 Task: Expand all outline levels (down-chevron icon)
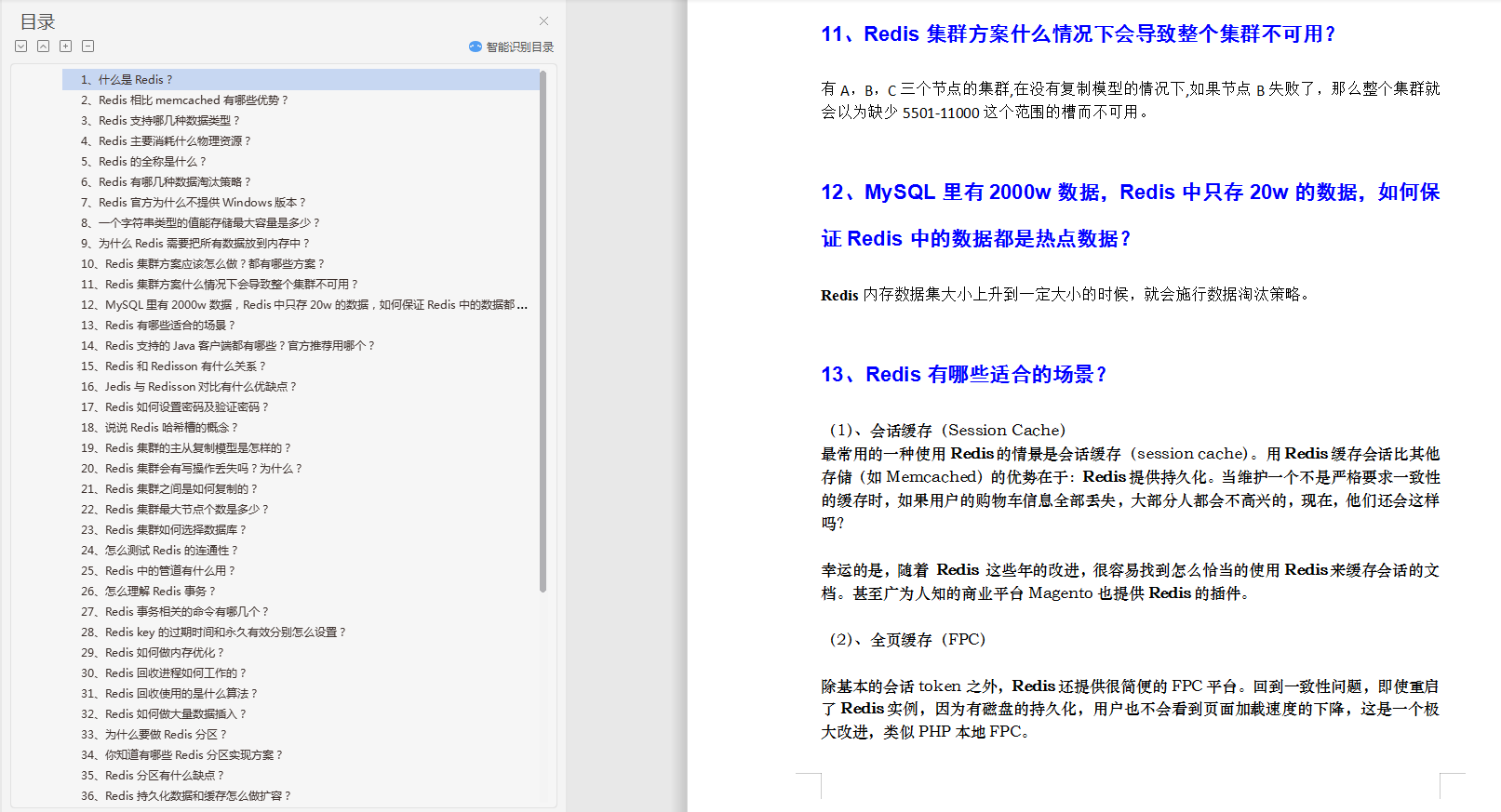click(x=21, y=47)
